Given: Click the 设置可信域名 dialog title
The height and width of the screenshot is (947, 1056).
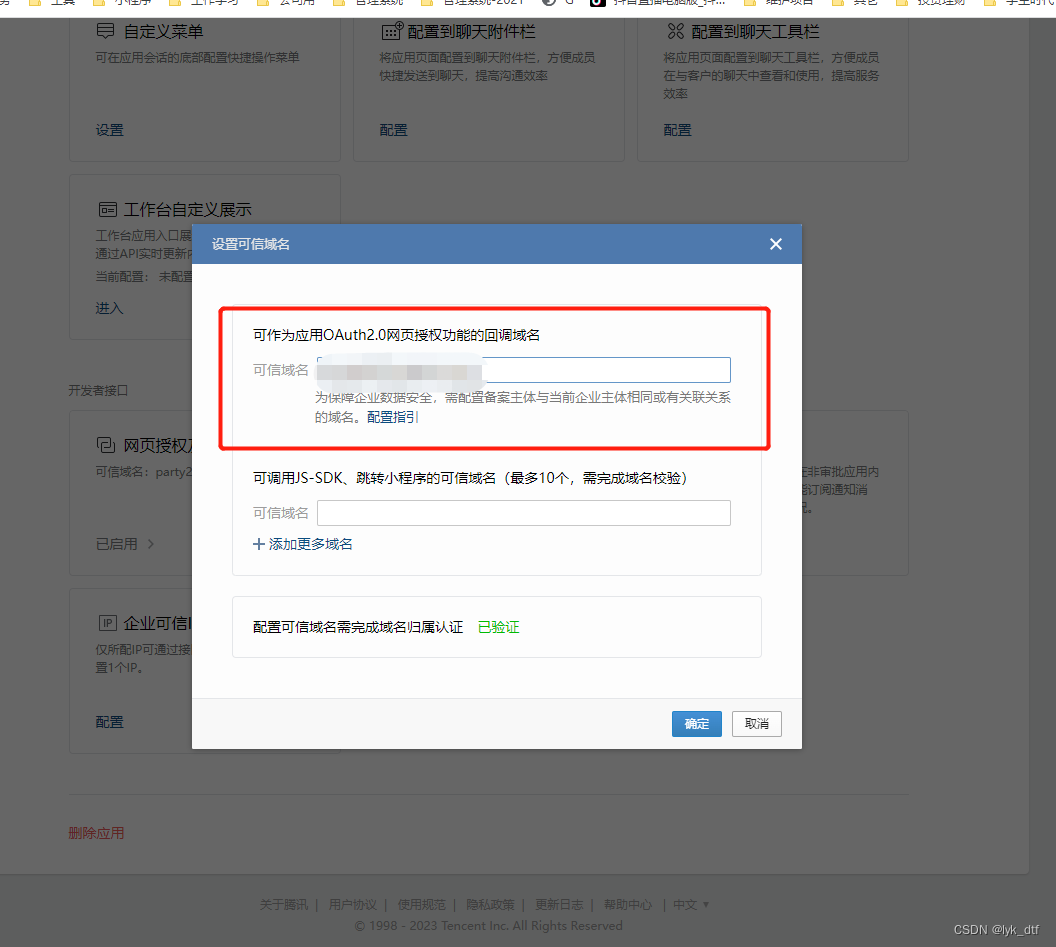Looking at the screenshot, I should [x=251, y=244].
